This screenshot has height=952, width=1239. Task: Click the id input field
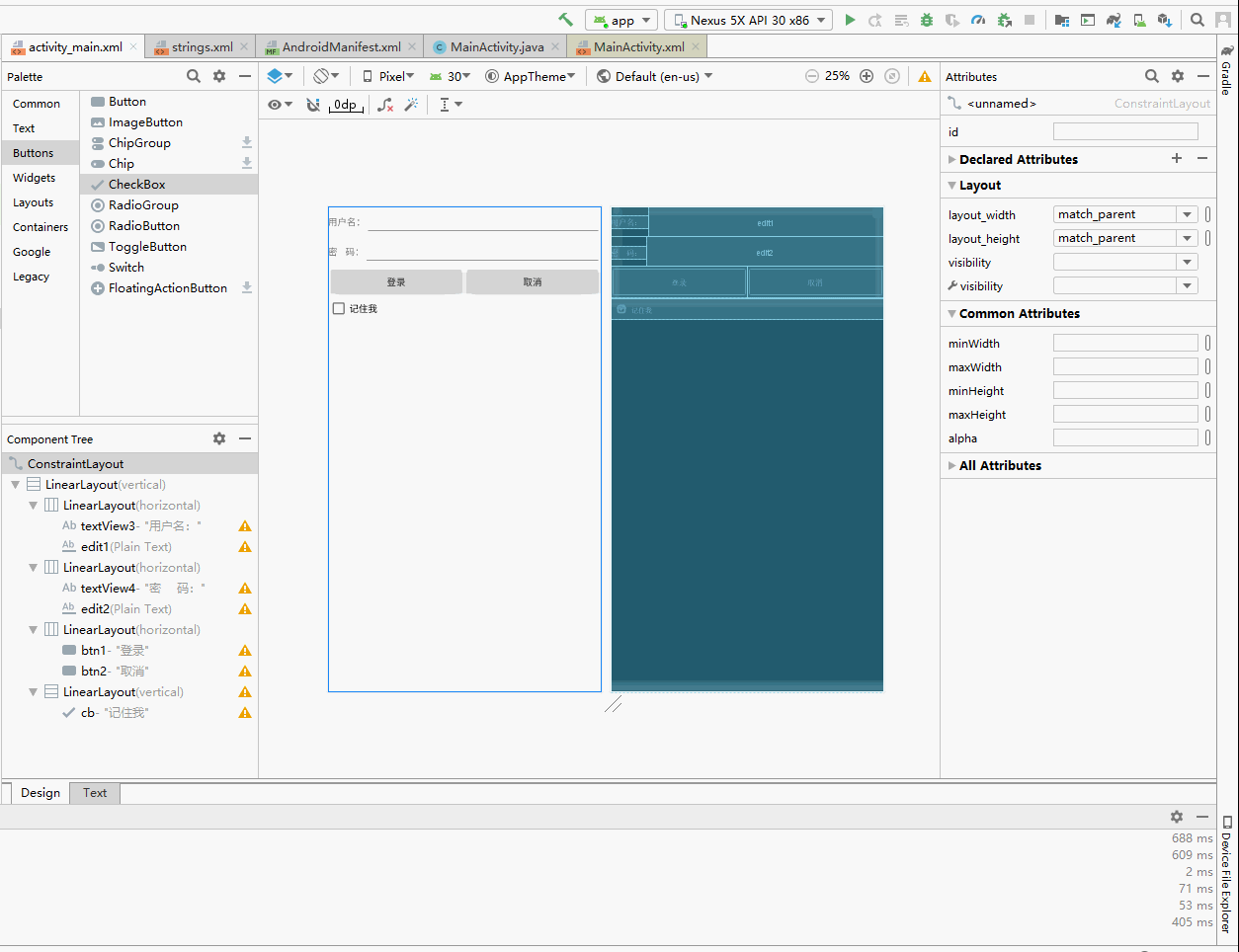(x=1125, y=131)
